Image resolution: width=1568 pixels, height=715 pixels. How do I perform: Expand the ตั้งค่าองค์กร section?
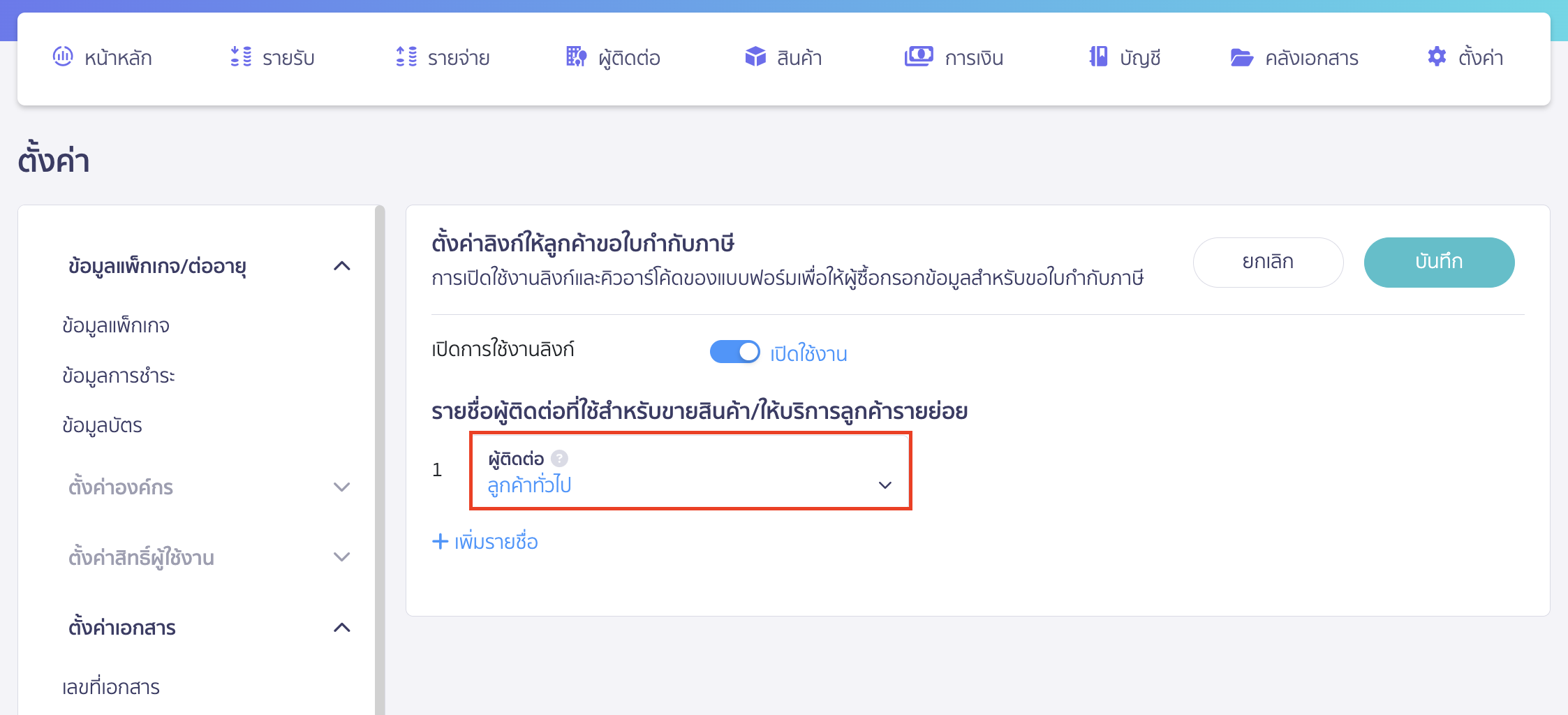[341, 487]
